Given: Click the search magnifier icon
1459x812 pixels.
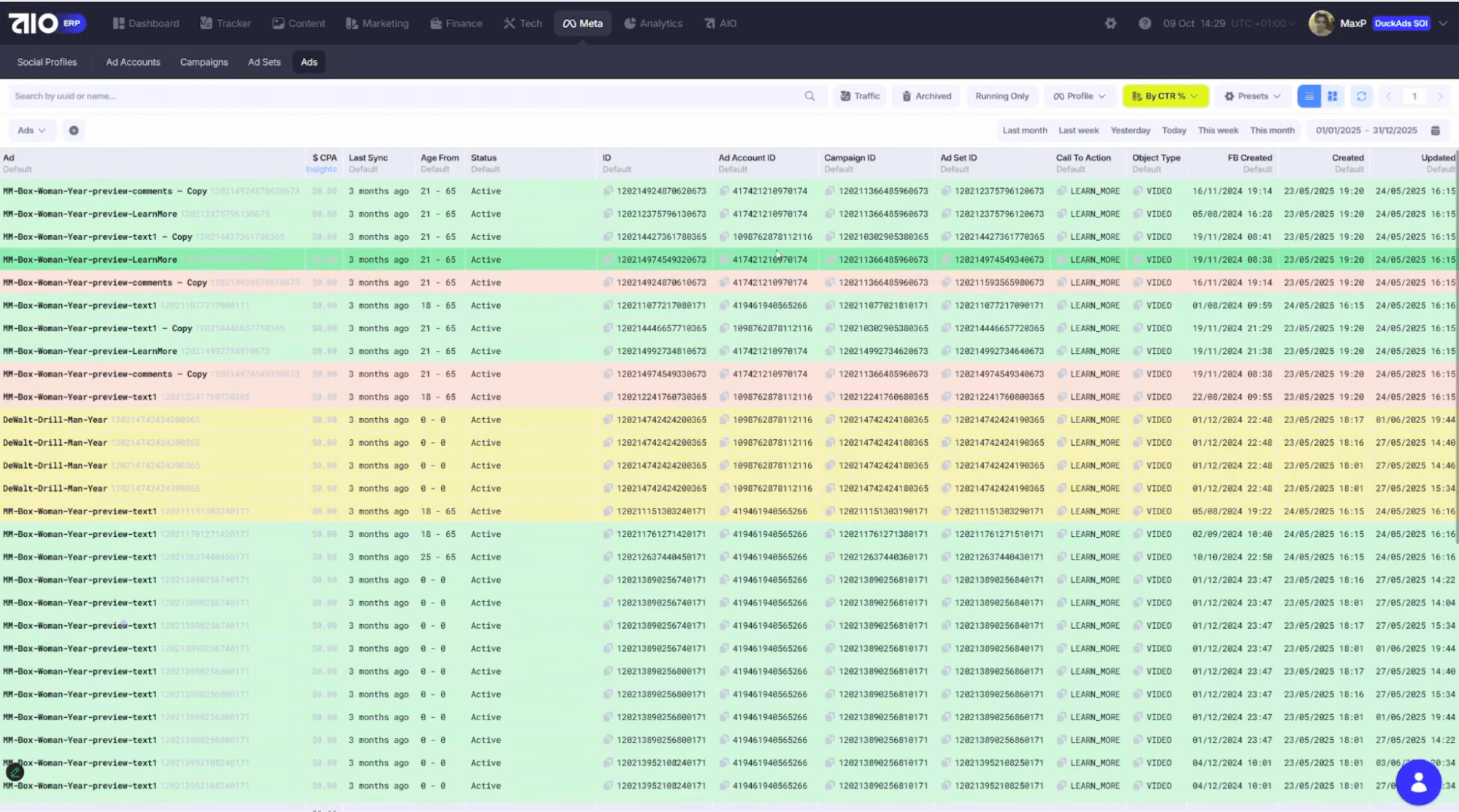Looking at the screenshot, I should click(809, 96).
